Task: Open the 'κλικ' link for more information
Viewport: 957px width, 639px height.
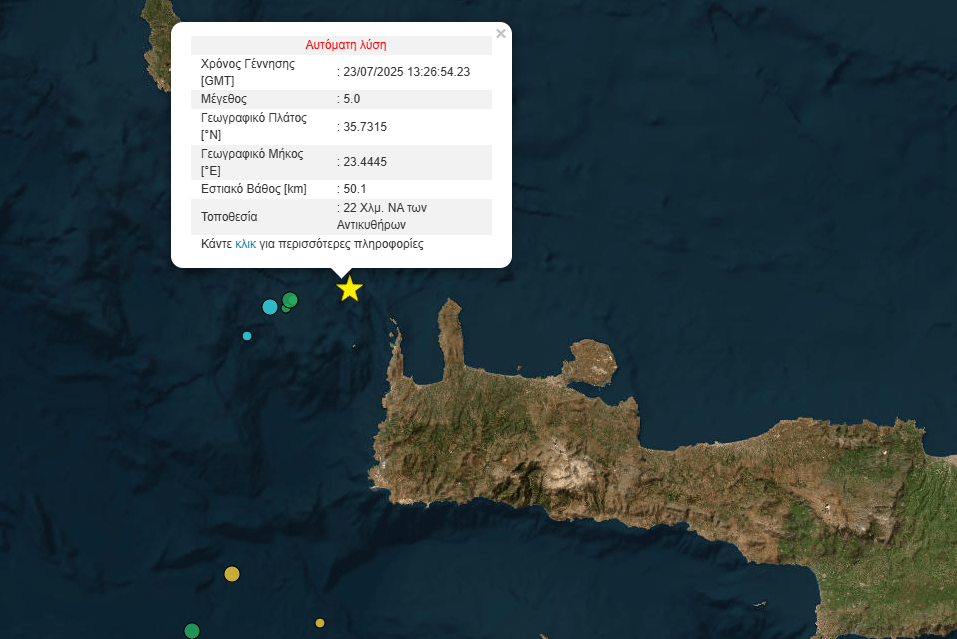Action: click(245, 244)
